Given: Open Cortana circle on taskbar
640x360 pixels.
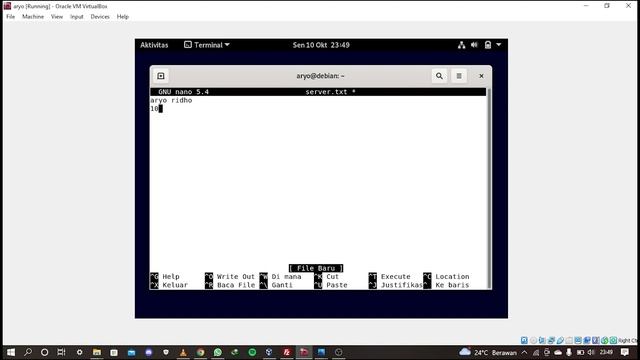Looking at the screenshot, I should tap(44, 352).
